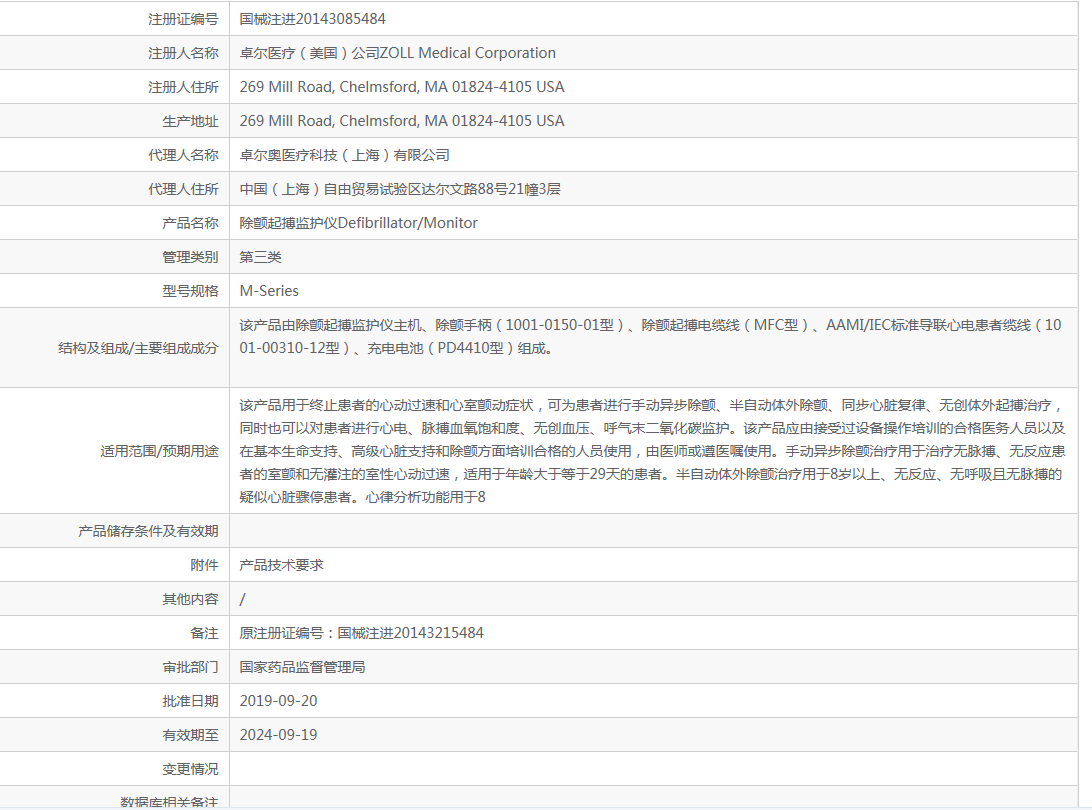The height and width of the screenshot is (810, 1092).
Task: Click the 备注 label
Action: [204, 634]
